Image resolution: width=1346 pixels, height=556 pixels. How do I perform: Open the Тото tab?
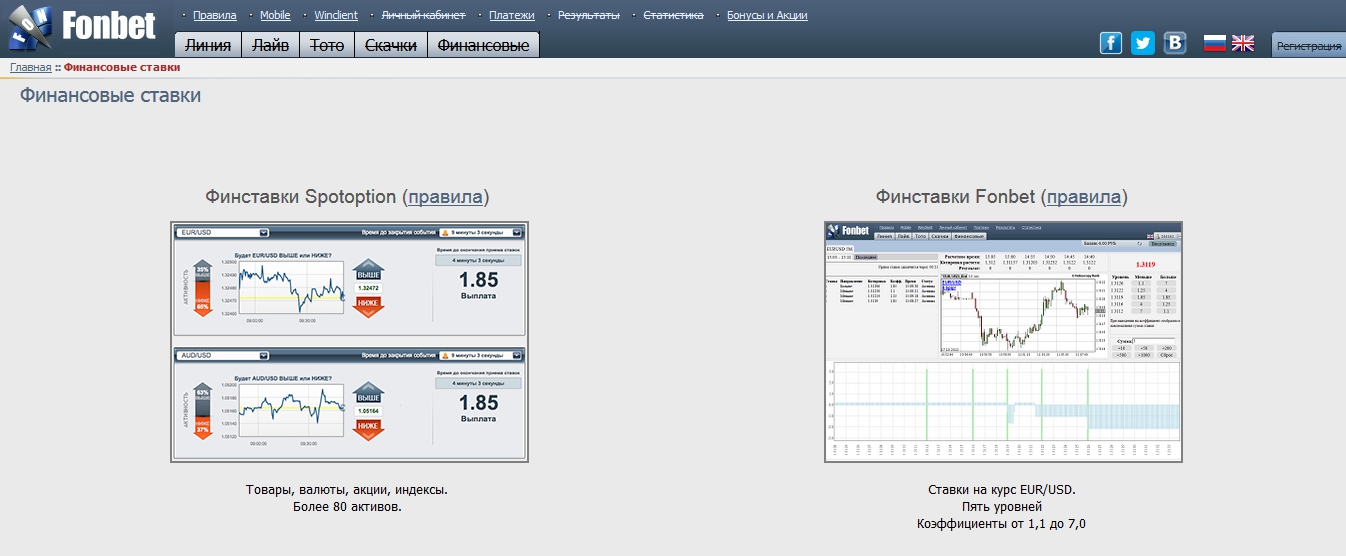327,45
